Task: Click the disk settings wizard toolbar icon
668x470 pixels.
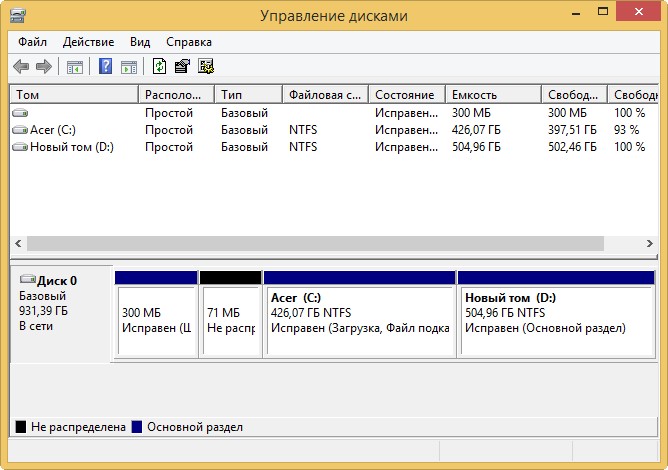Action: (x=206, y=67)
